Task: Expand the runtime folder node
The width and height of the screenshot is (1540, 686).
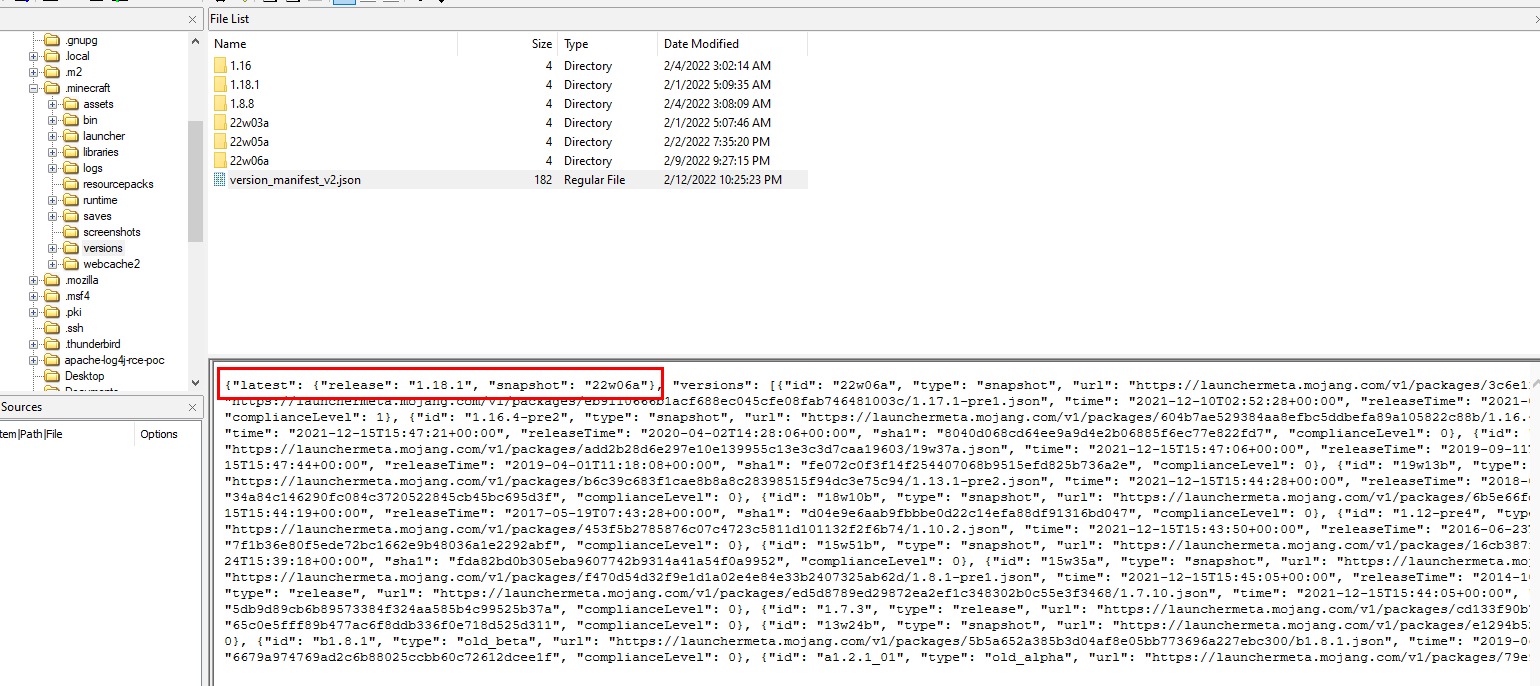Action: click(x=53, y=200)
